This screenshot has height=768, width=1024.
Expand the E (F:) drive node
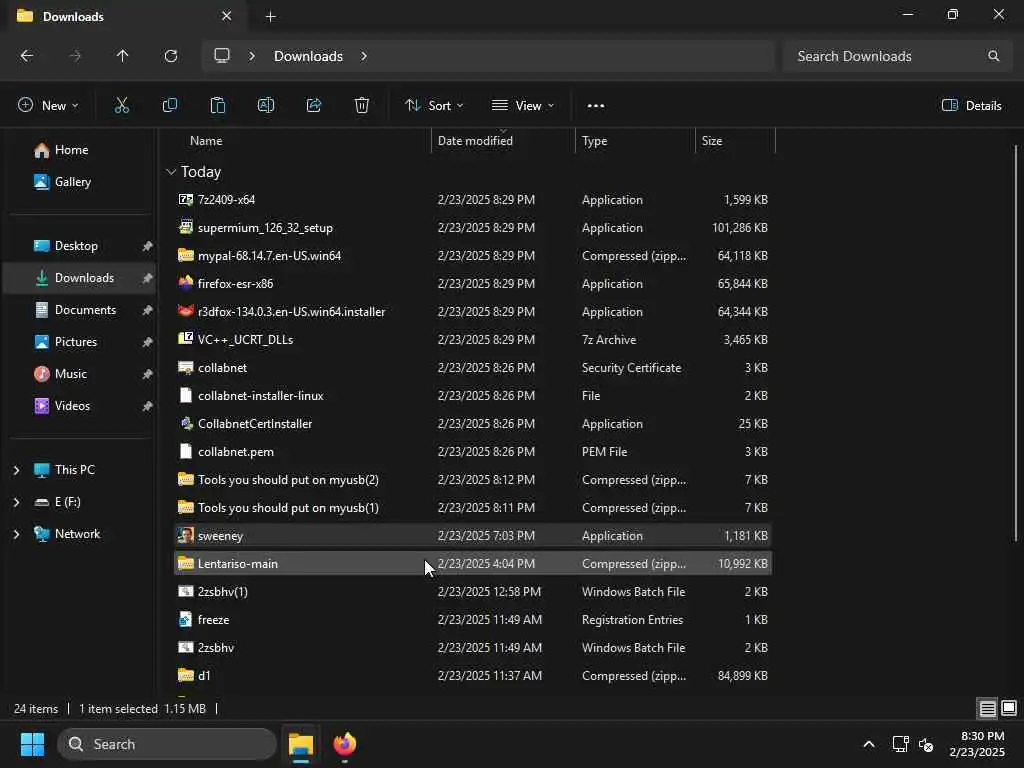pyautogui.click(x=16, y=502)
